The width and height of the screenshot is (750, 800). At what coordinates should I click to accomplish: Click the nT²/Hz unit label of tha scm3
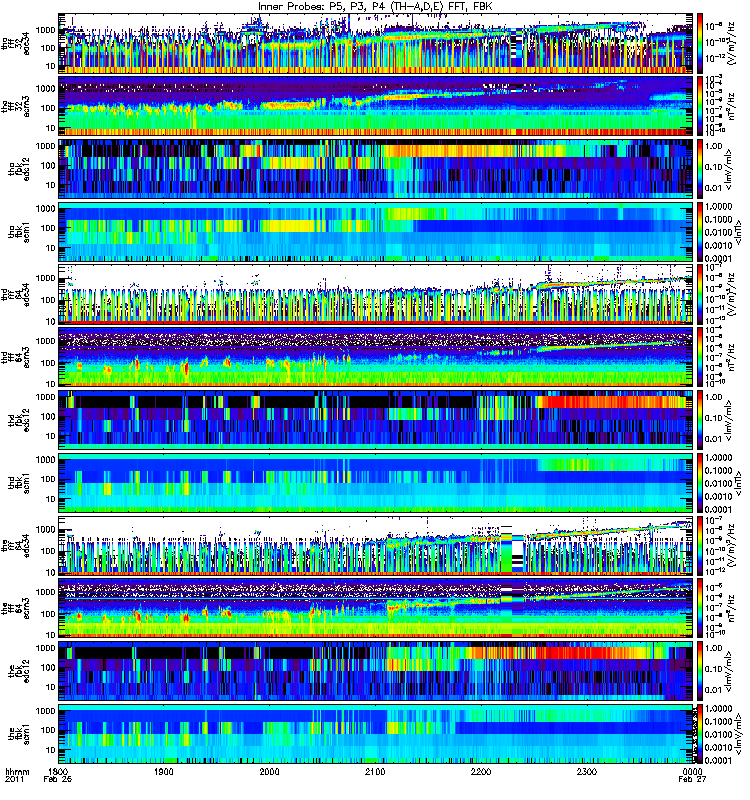tap(731, 106)
